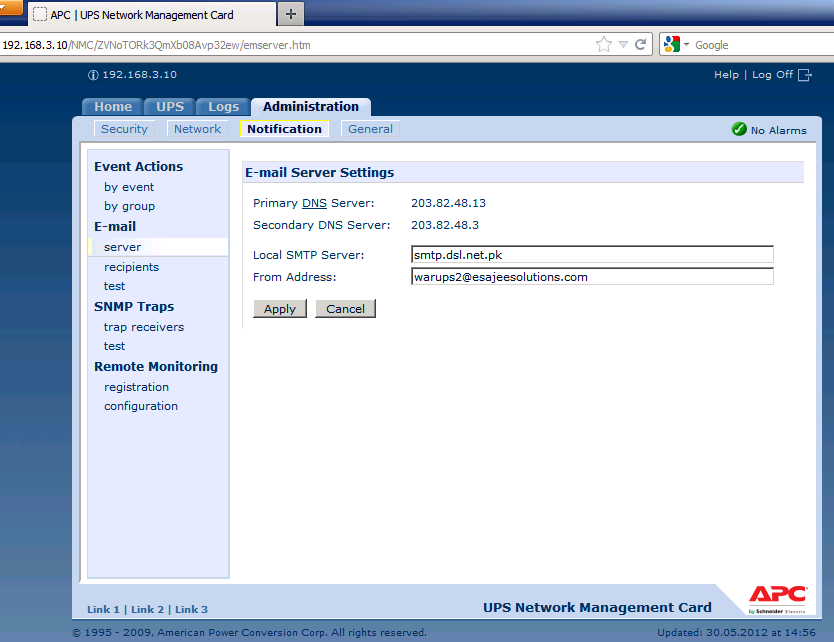
Task: Click the Apply button
Action: (280, 309)
